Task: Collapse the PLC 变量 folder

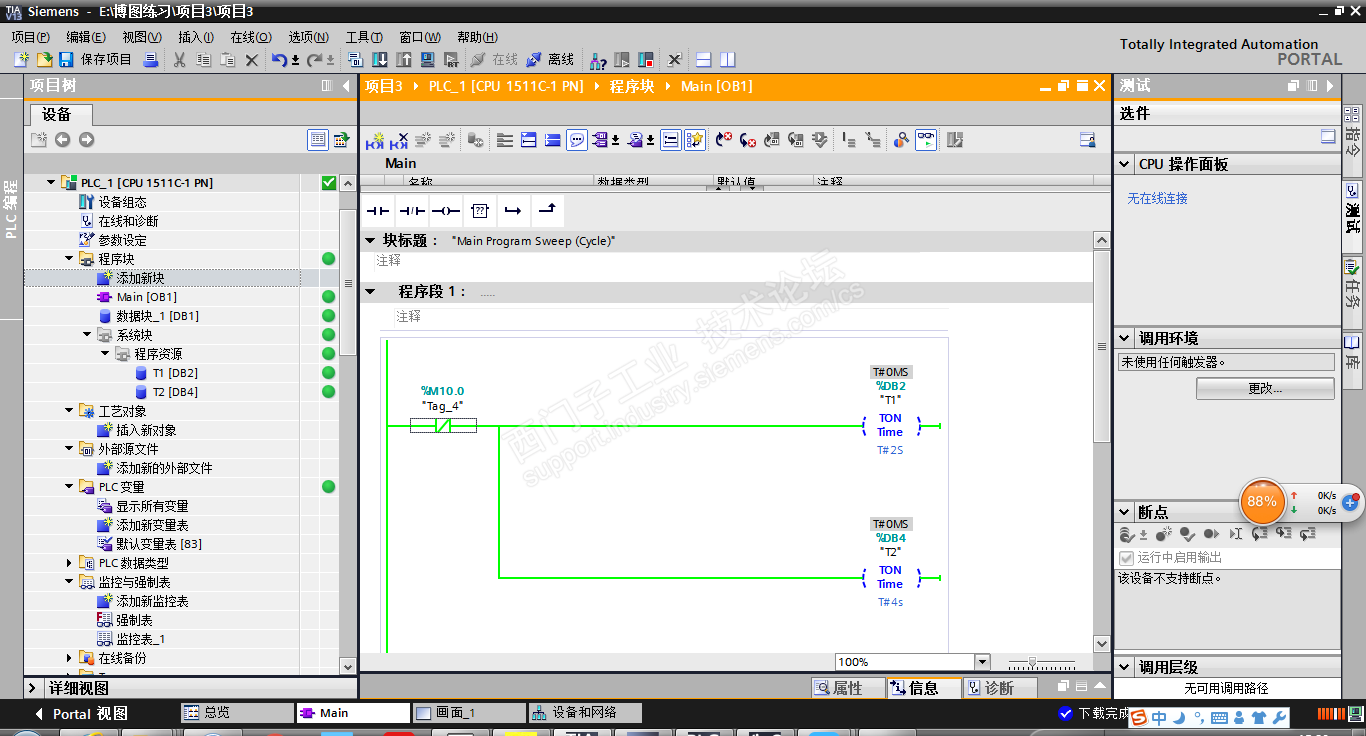Action: pos(69,487)
